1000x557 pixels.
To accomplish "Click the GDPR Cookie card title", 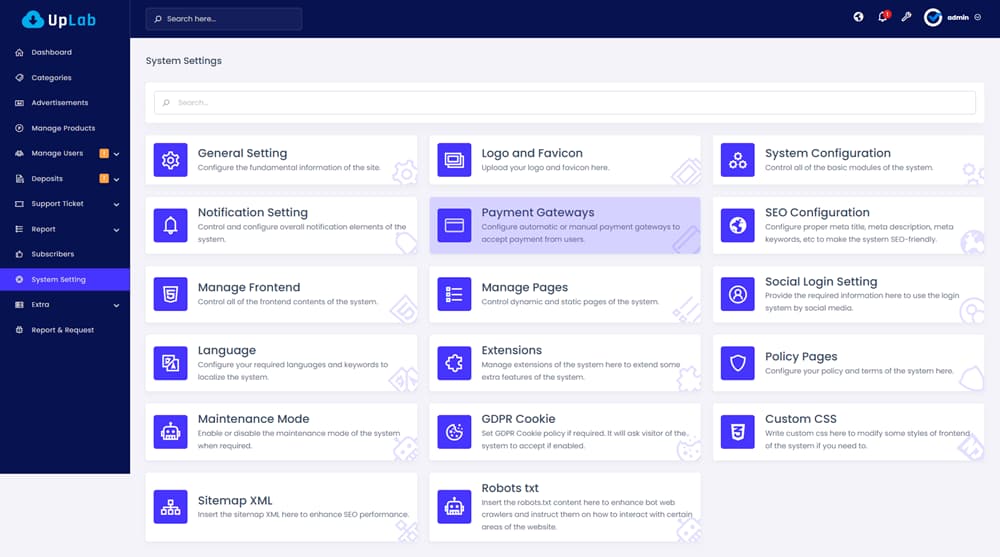I will coord(518,419).
